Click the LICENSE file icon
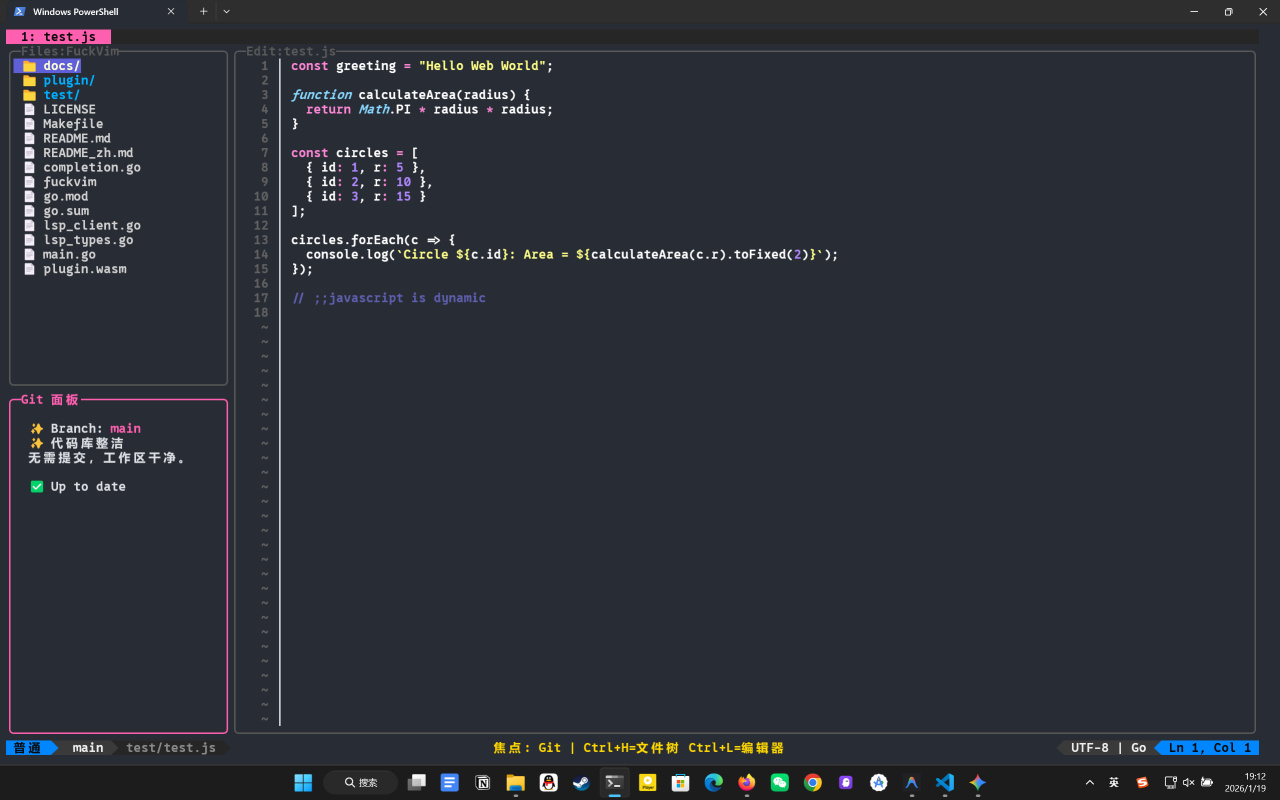The width and height of the screenshot is (1280, 800). pyautogui.click(x=29, y=110)
